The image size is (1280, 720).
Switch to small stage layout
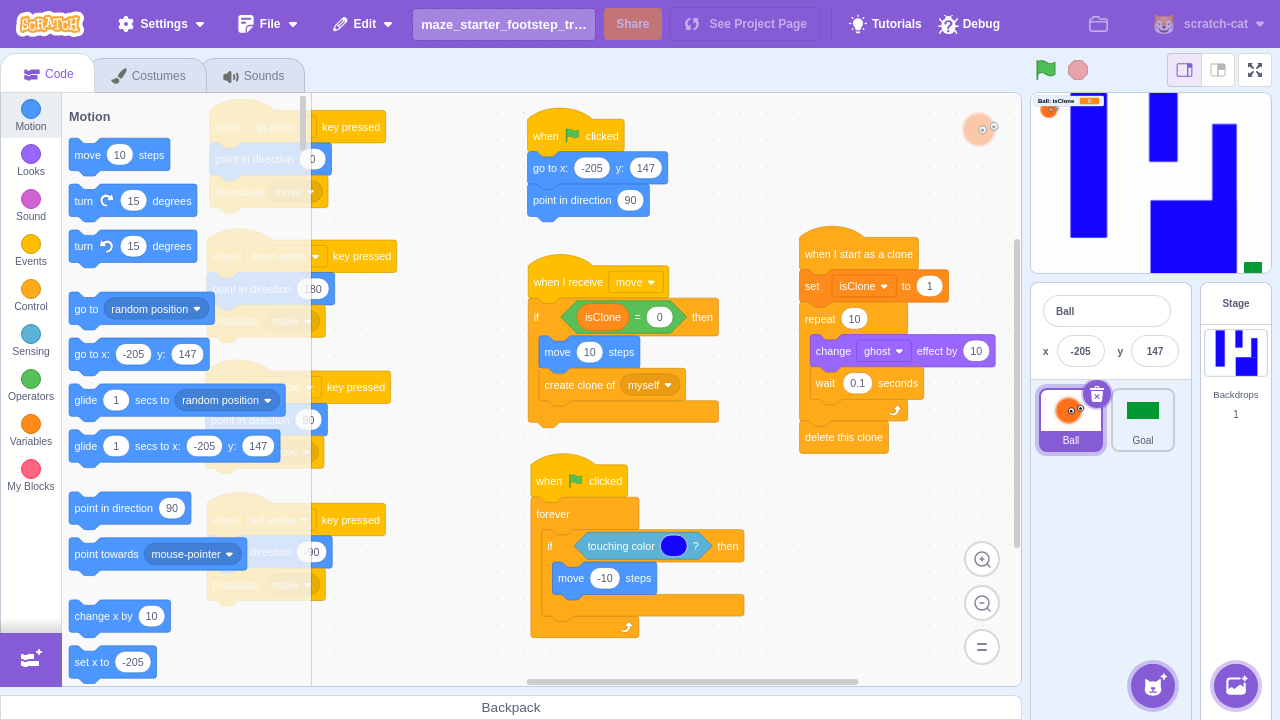[1185, 70]
